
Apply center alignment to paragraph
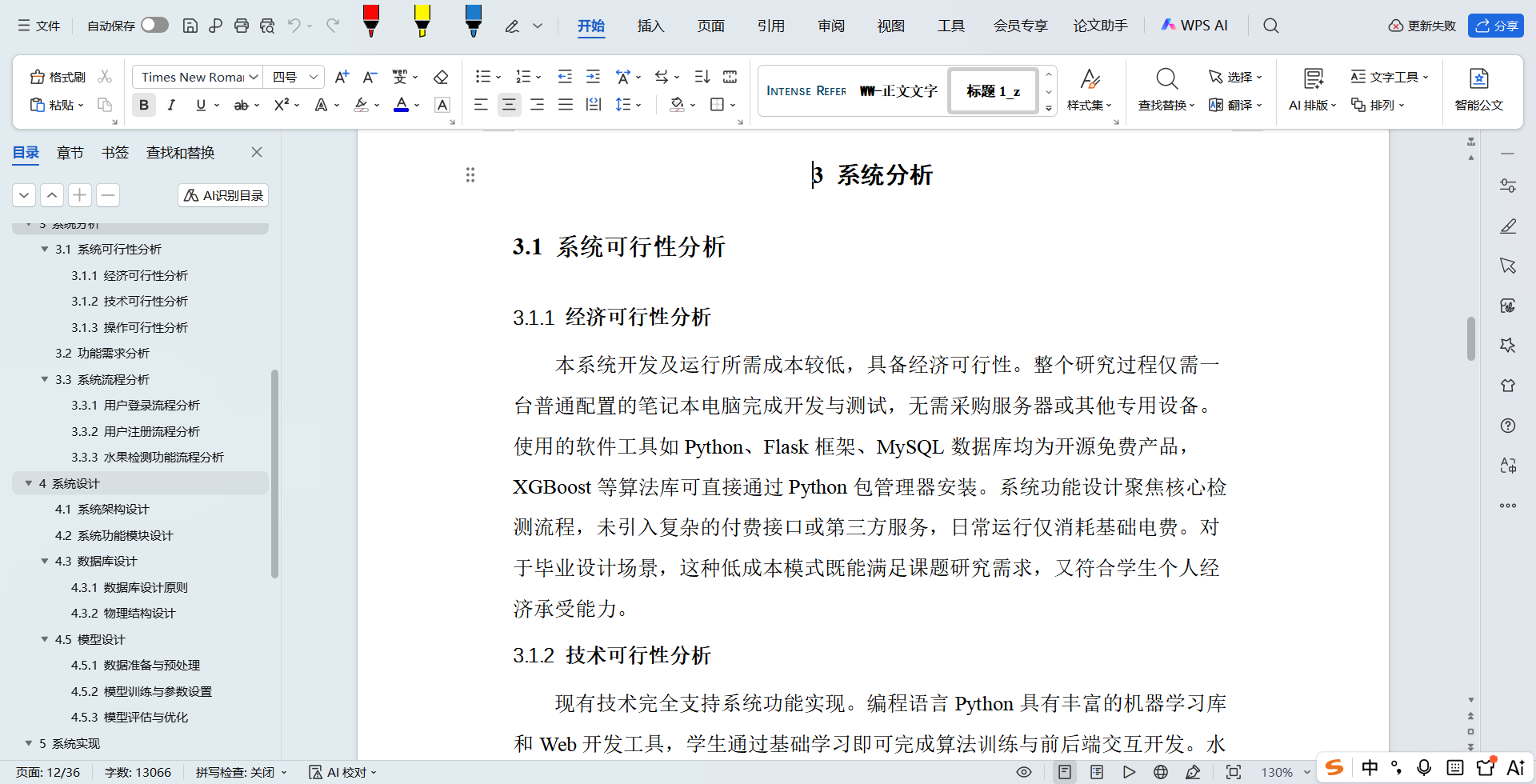click(509, 105)
